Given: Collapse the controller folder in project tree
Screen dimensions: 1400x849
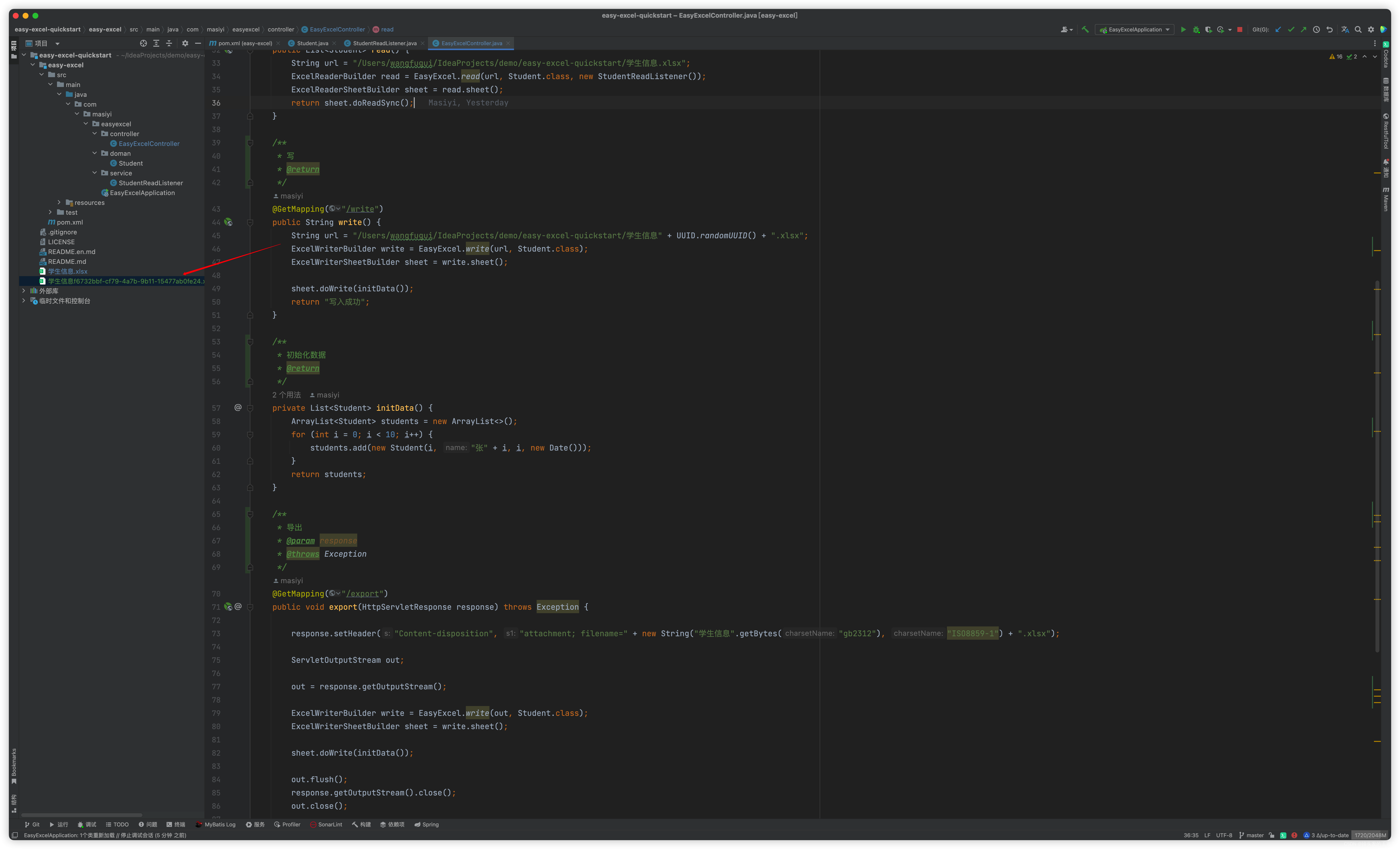Looking at the screenshot, I should pyautogui.click(x=95, y=134).
